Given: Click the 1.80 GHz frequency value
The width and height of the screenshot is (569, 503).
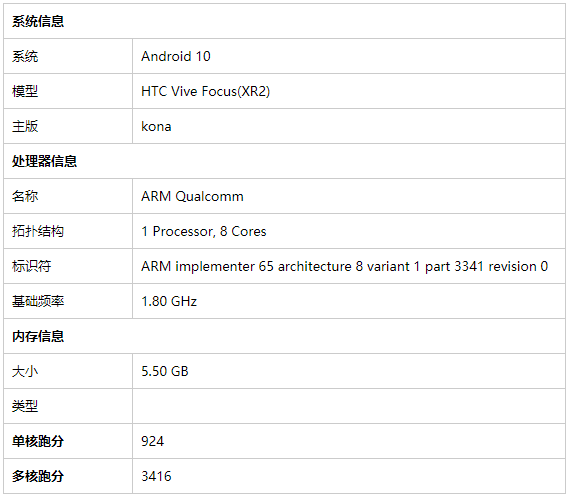Looking at the screenshot, I should click(x=169, y=302).
